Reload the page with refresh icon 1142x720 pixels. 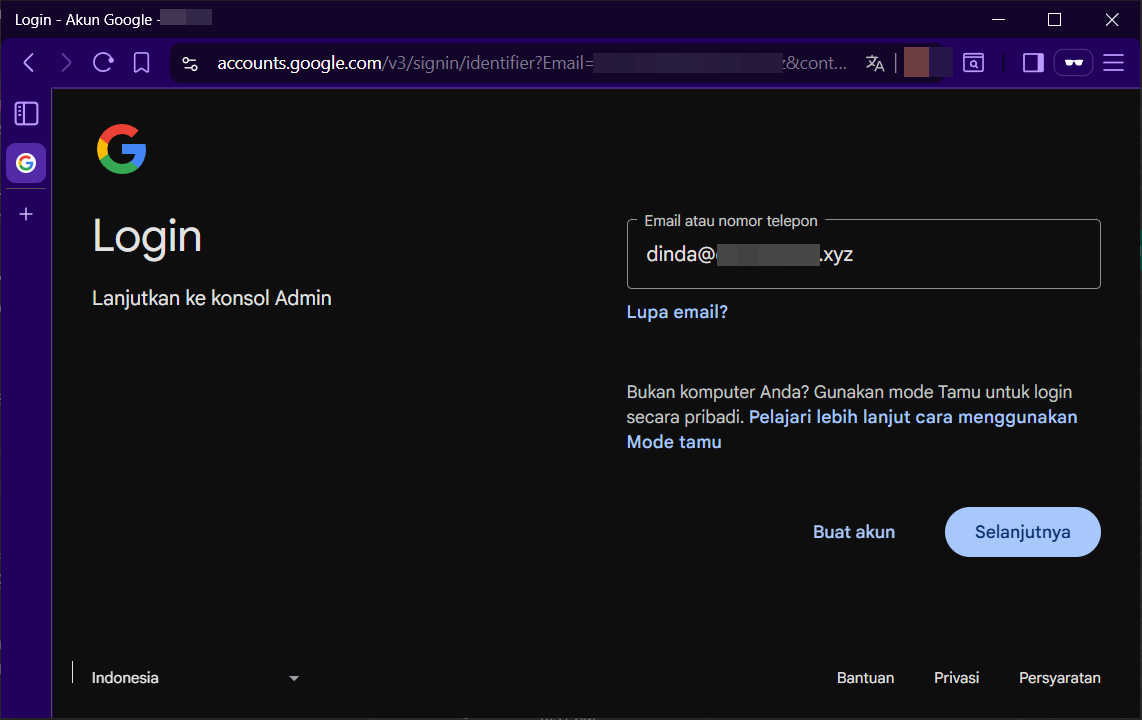(x=103, y=63)
